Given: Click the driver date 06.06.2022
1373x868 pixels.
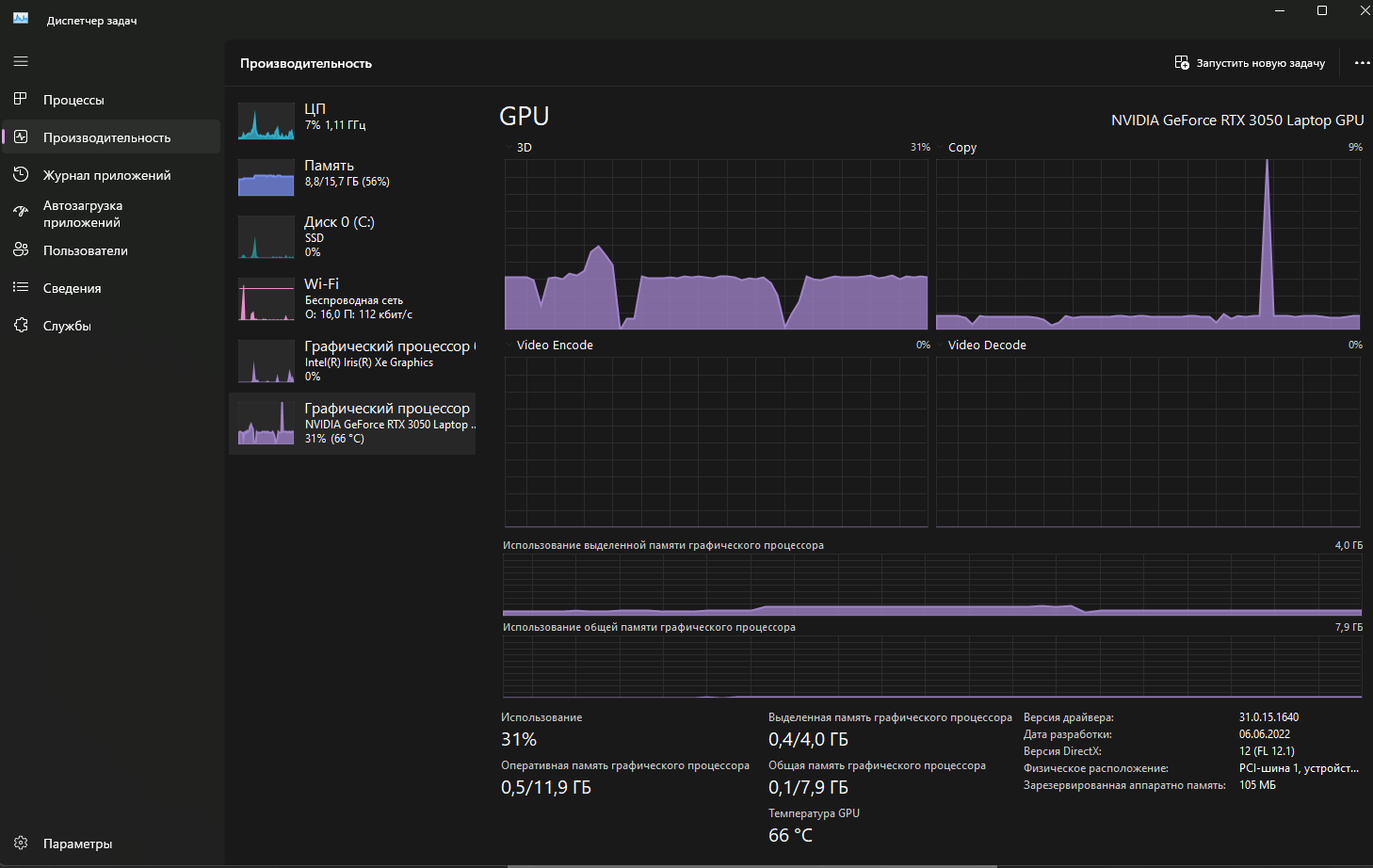Looking at the screenshot, I should pyautogui.click(x=1265, y=734).
